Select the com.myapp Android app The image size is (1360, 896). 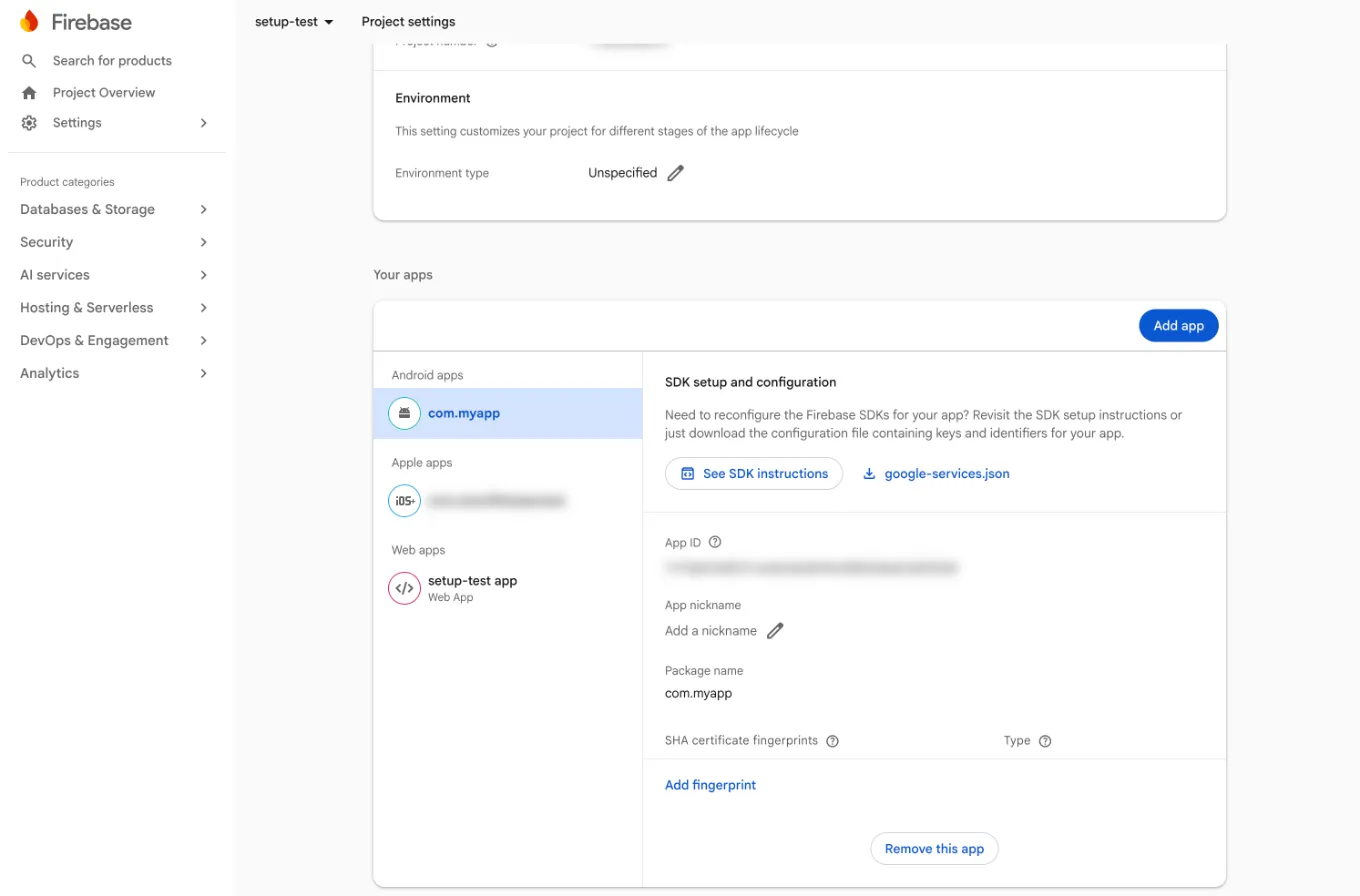click(508, 413)
